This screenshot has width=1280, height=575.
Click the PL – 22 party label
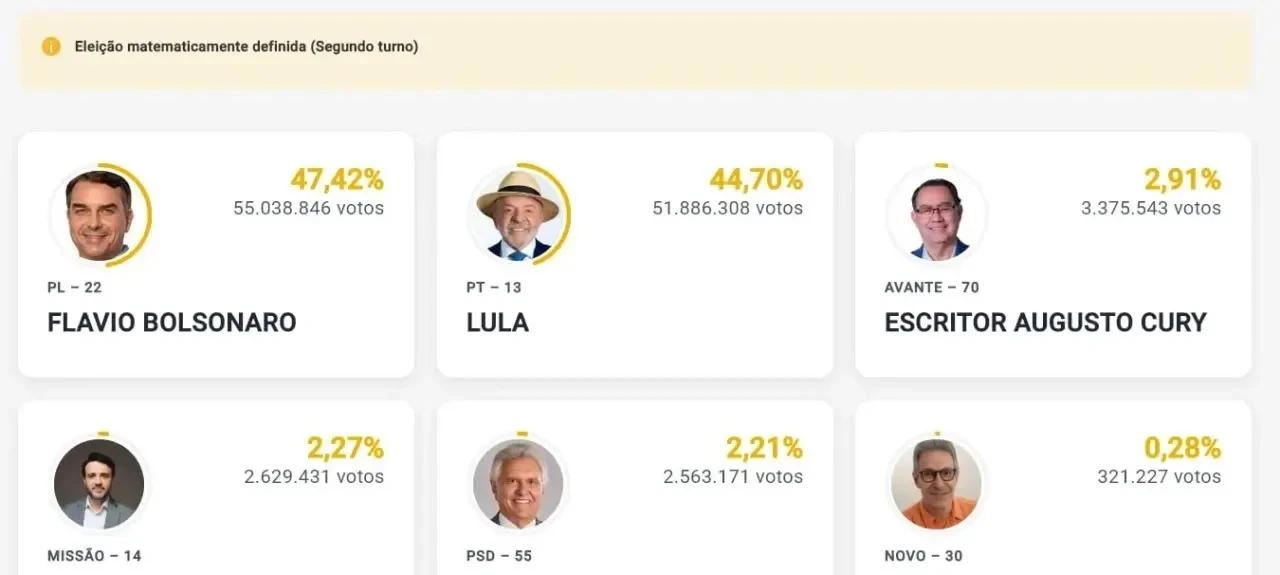(x=75, y=288)
